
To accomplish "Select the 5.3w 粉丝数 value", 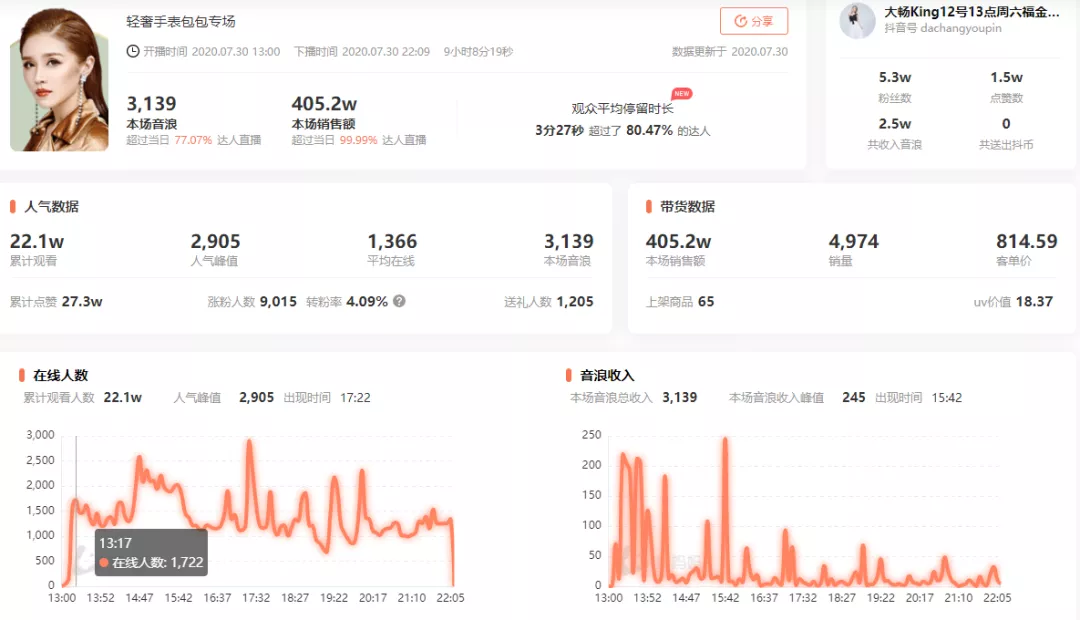I will pos(895,77).
